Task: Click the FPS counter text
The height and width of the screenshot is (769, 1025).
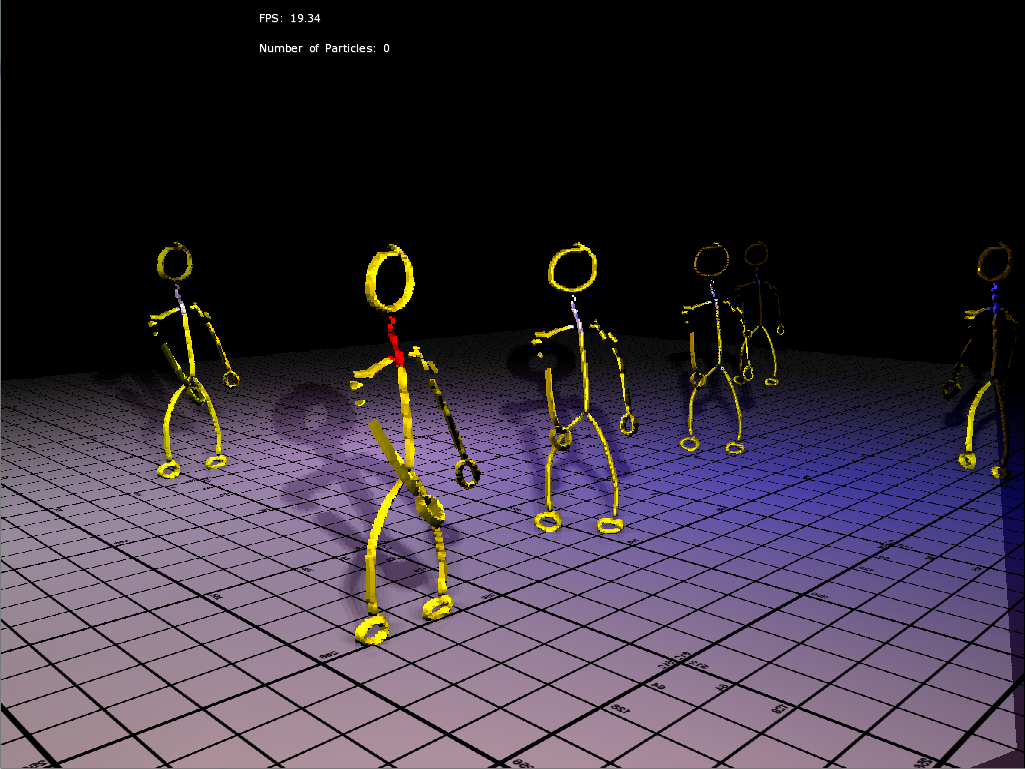Action: [290, 18]
